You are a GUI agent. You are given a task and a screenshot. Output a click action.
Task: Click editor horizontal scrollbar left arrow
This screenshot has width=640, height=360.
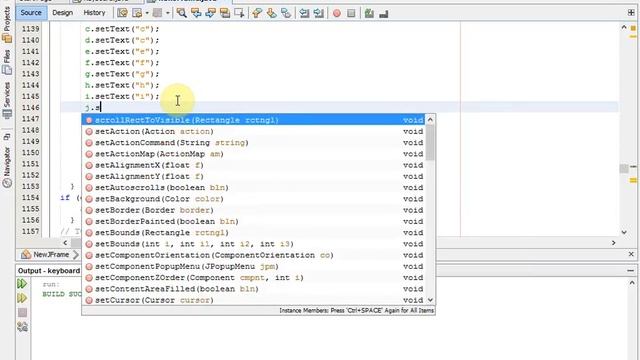[x=65, y=243]
